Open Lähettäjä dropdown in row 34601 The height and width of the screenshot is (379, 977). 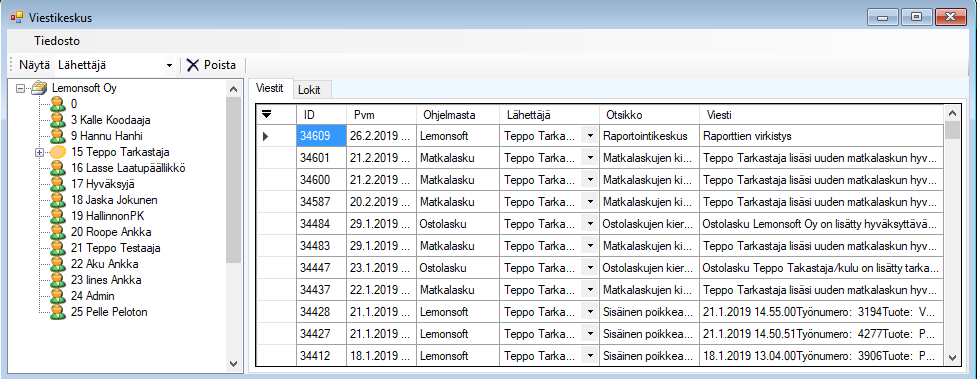589,158
